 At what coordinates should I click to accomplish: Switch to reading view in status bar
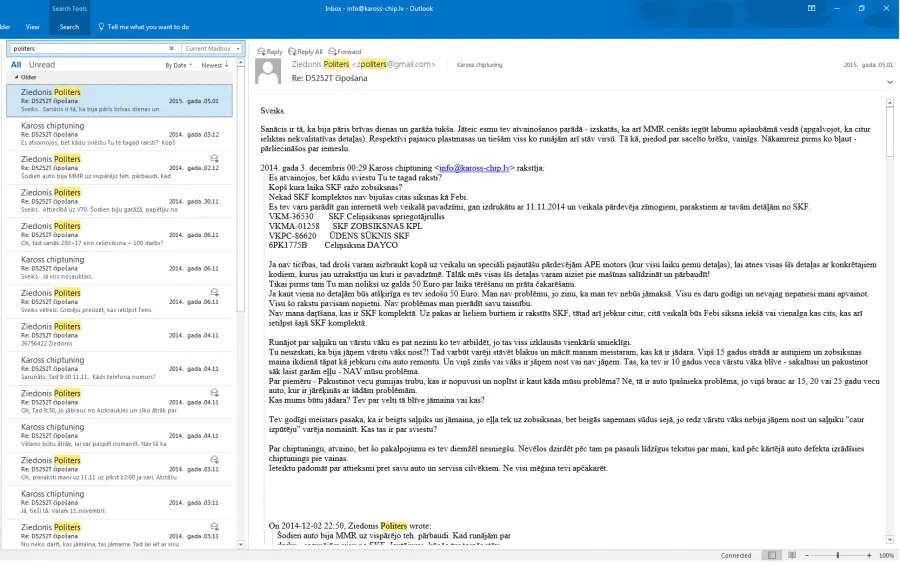click(x=792, y=555)
